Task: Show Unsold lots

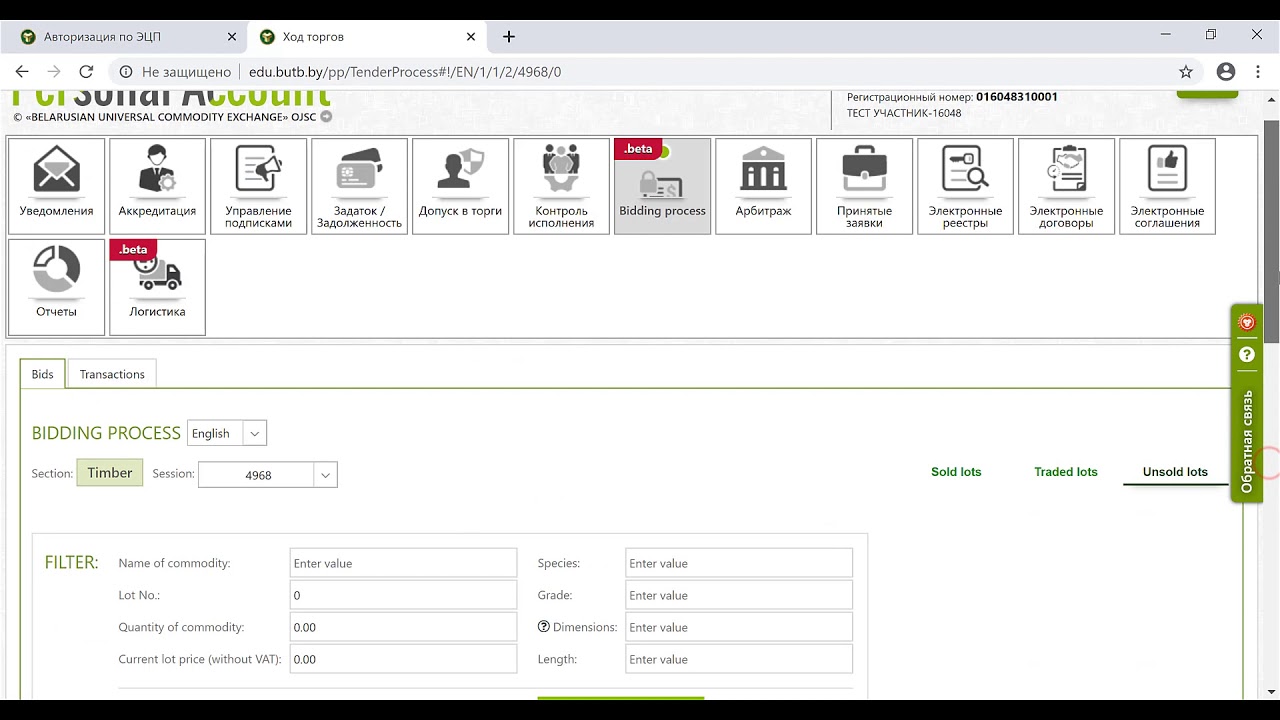Action: tap(1175, 472)
